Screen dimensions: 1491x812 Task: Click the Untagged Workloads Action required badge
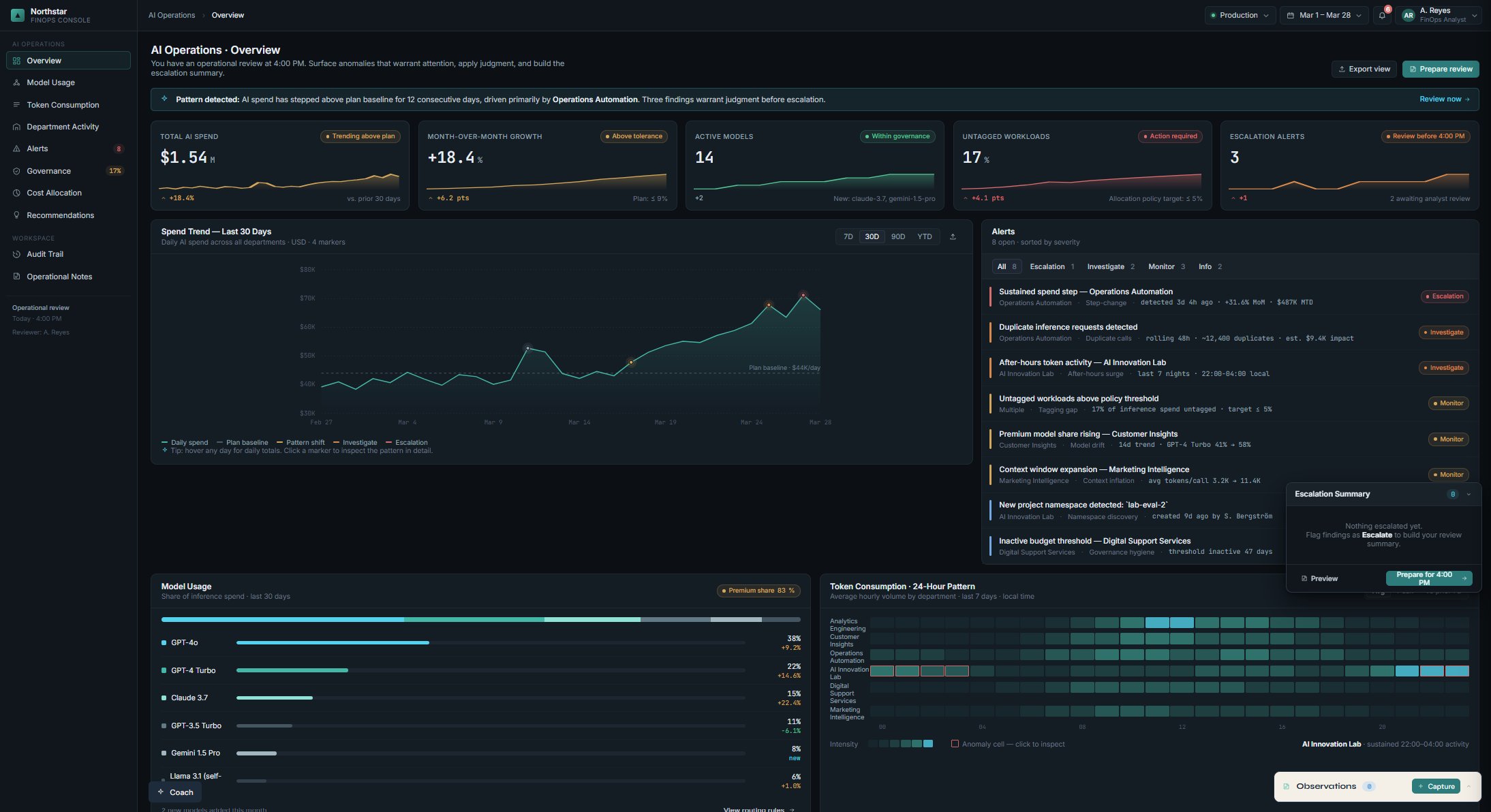point(1170,136)
